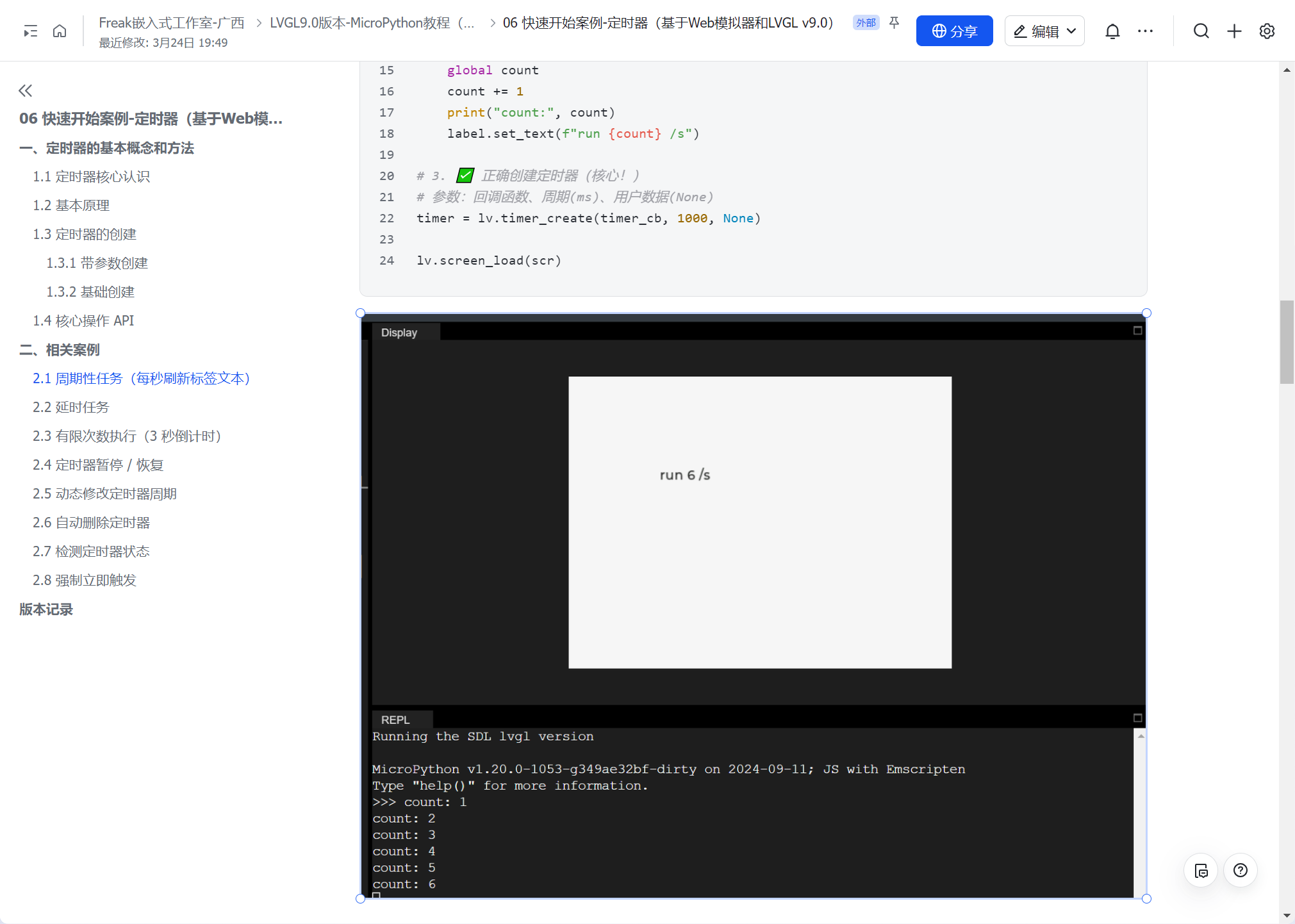Open the settings gear icon
Screen dimensions: 1295x924
(1267, 31)
